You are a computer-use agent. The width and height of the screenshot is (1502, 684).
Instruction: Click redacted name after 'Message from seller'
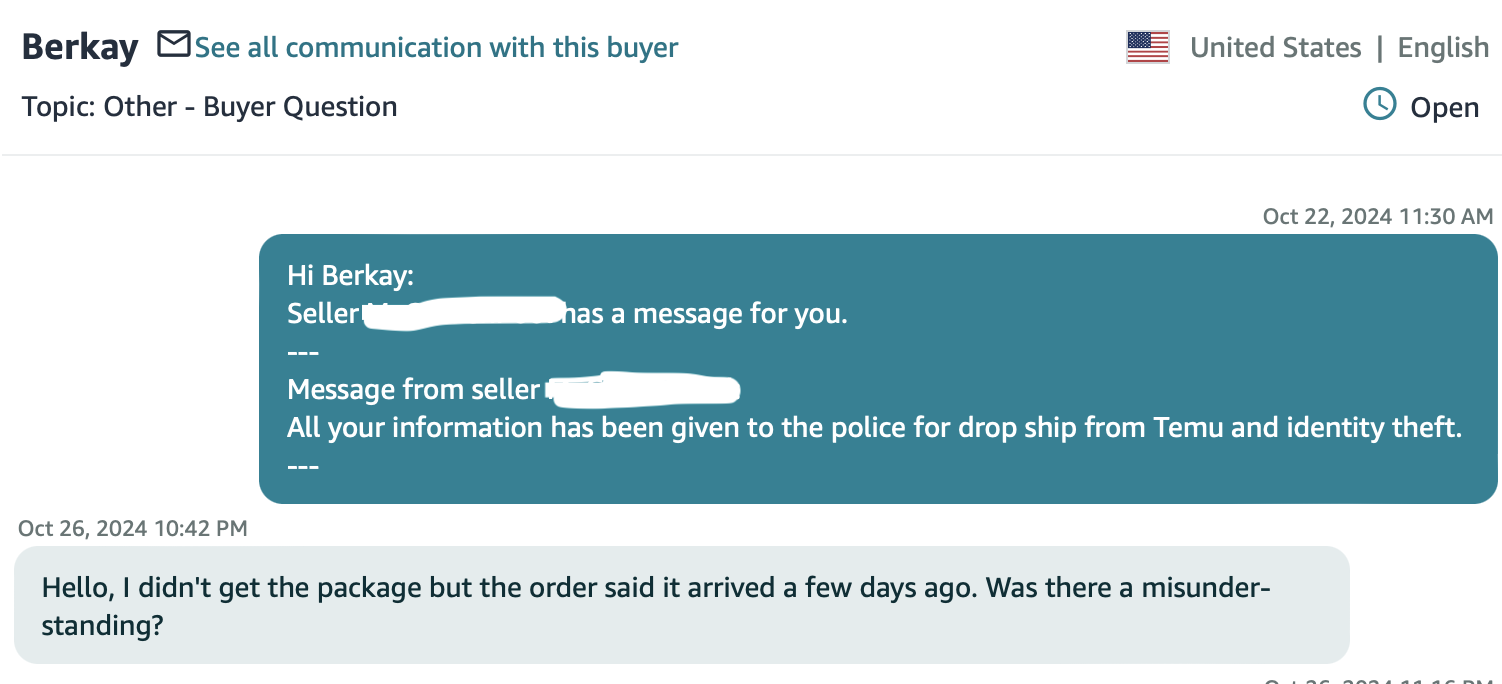[643, 389]
